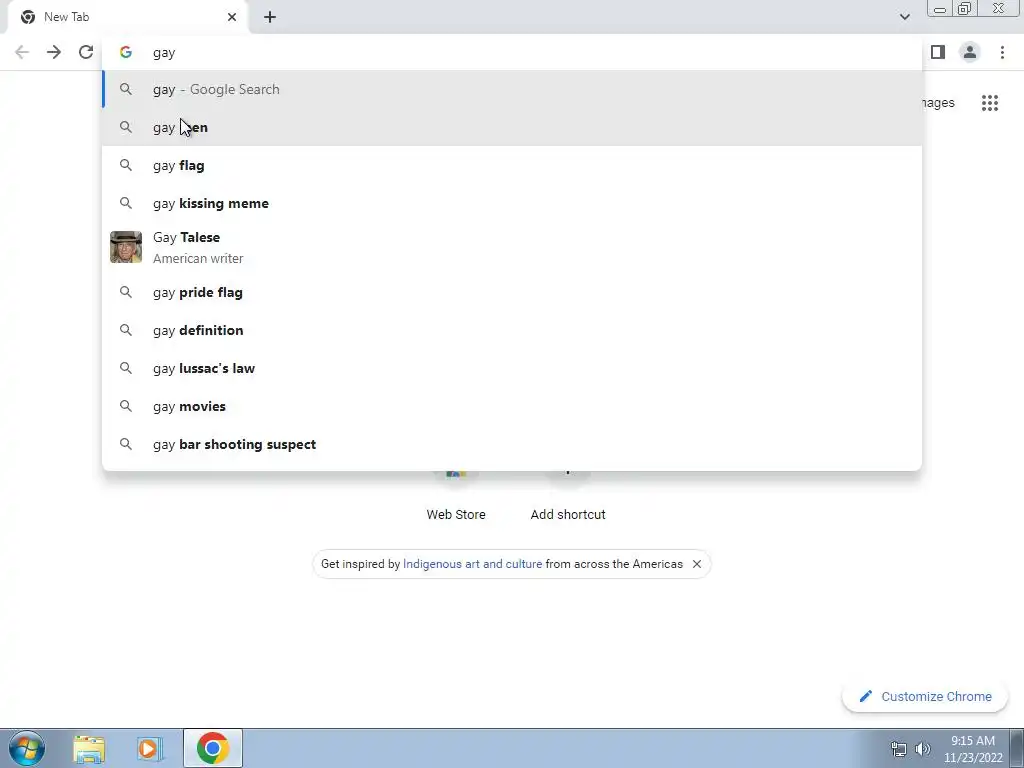Image resolution: width=1024 pixels, height=768 pixels.
Task: Click search icon beside 'gay flag'
Action: point(126,165)
